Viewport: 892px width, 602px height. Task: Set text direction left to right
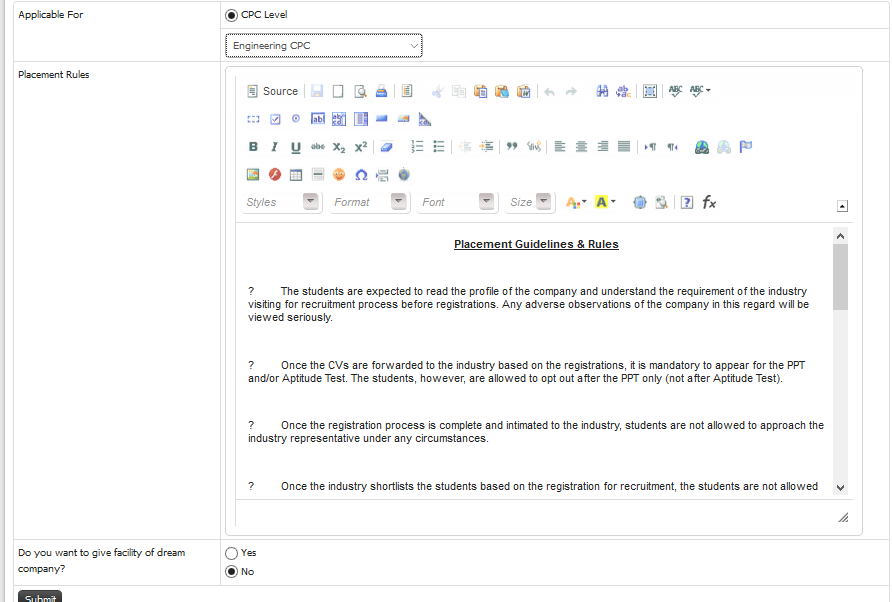(650, 147)
